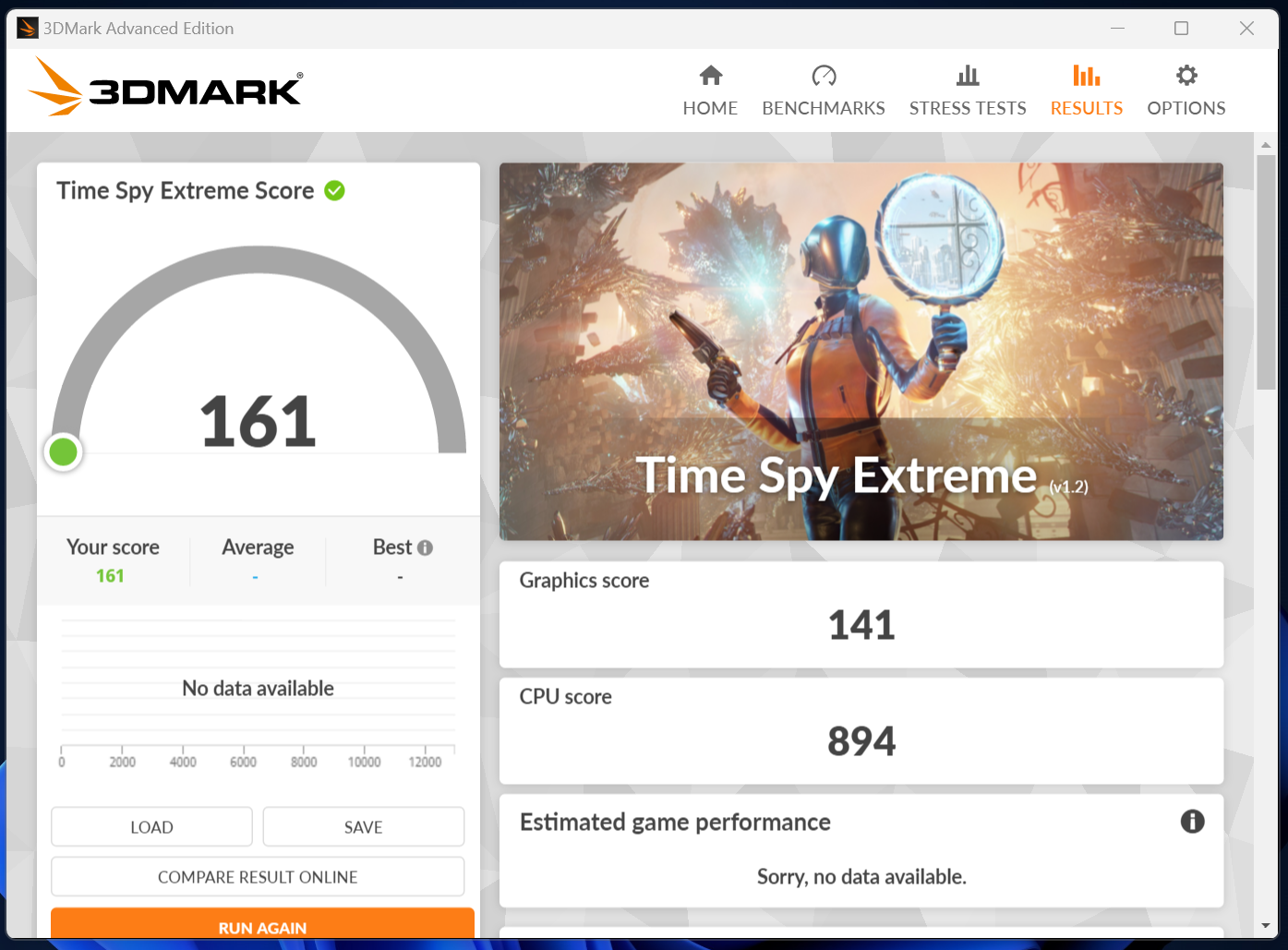Click the scrollbar down arrow

click(x=1265, y=926)
